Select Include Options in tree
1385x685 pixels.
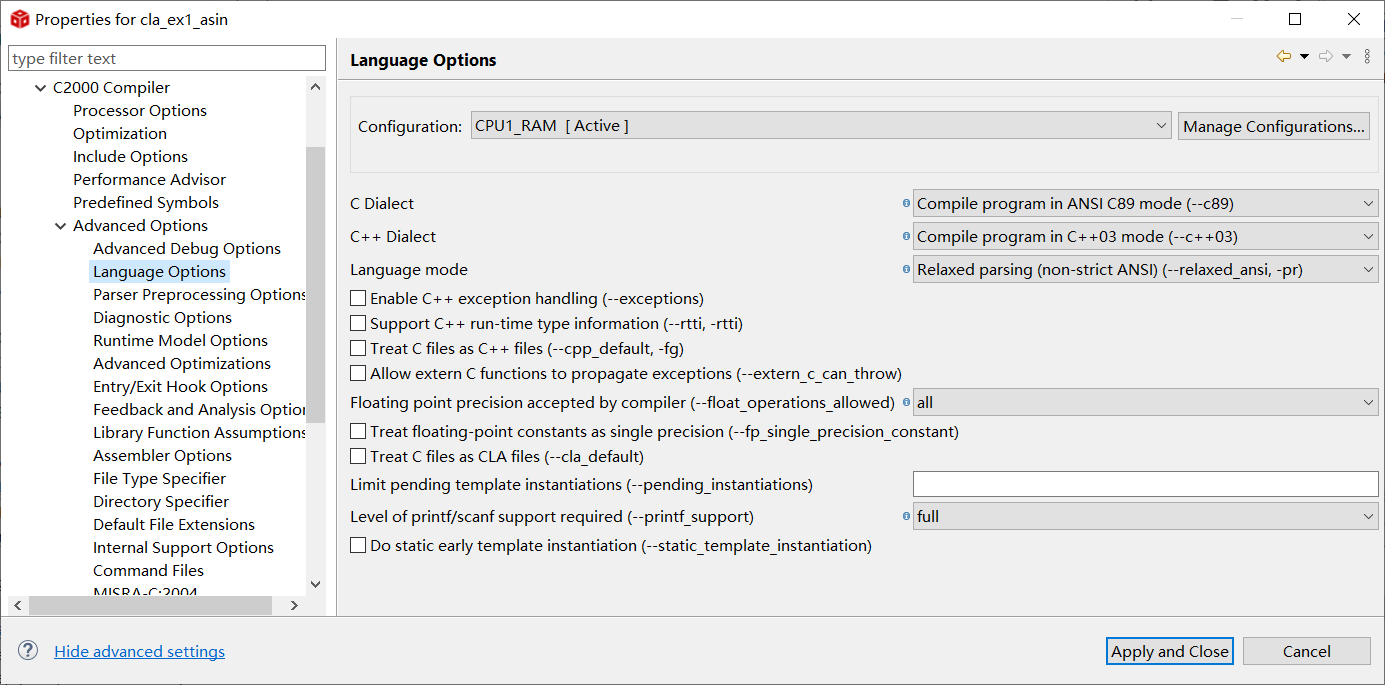coord(130,156)
